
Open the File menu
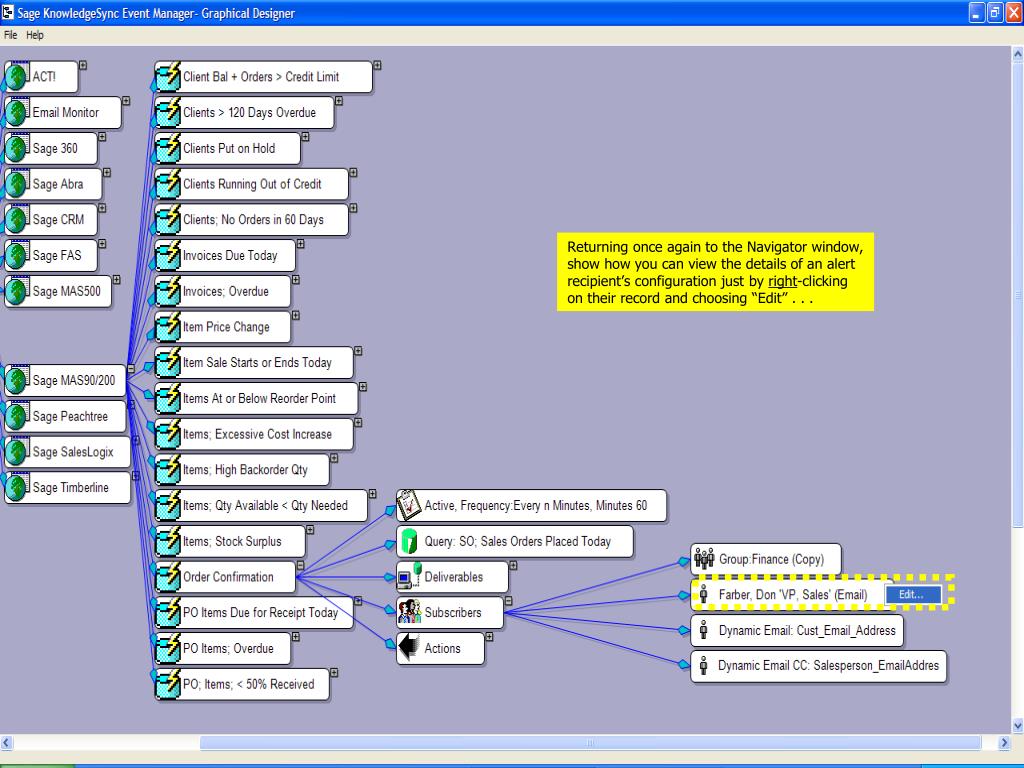tap(10, 35)
